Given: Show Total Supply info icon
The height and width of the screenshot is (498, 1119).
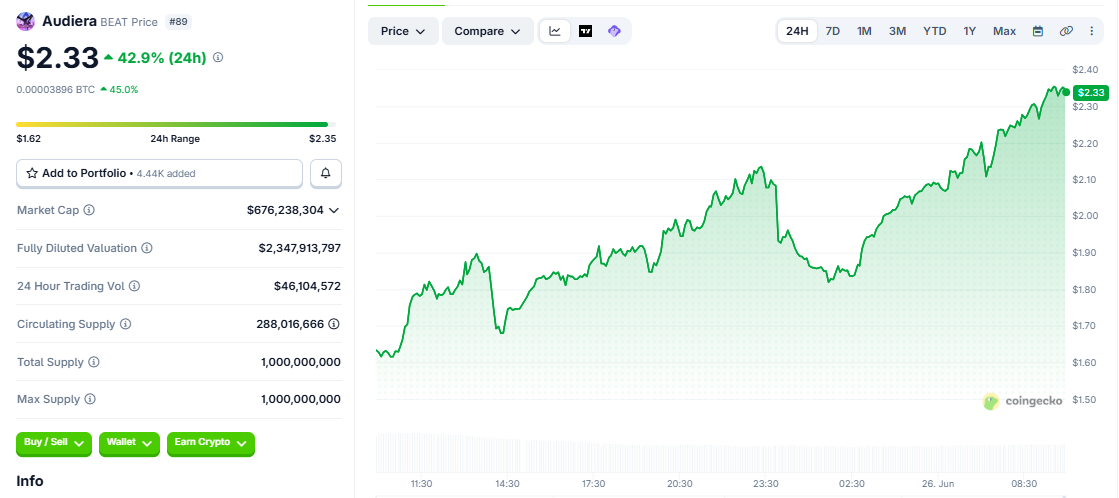Looking at the screenshot, I should click(94, 362).
